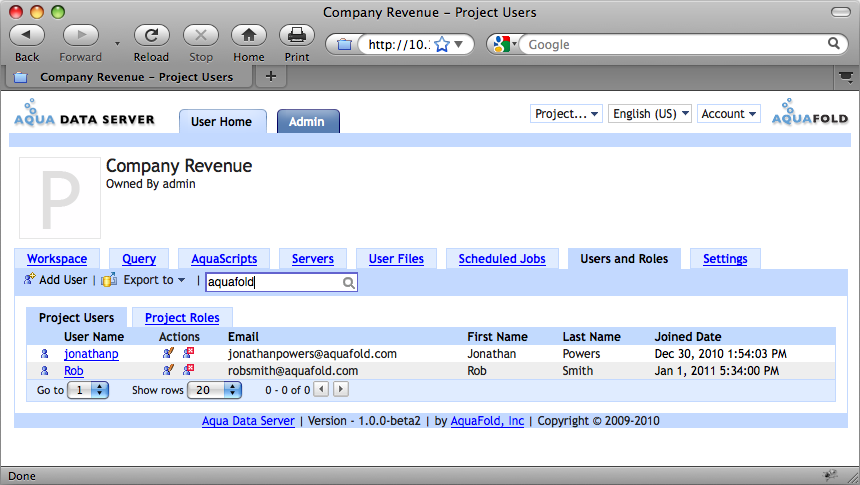Remove user jonathanp via red action icon
860x485 pixels.
(x=189, y=353)
